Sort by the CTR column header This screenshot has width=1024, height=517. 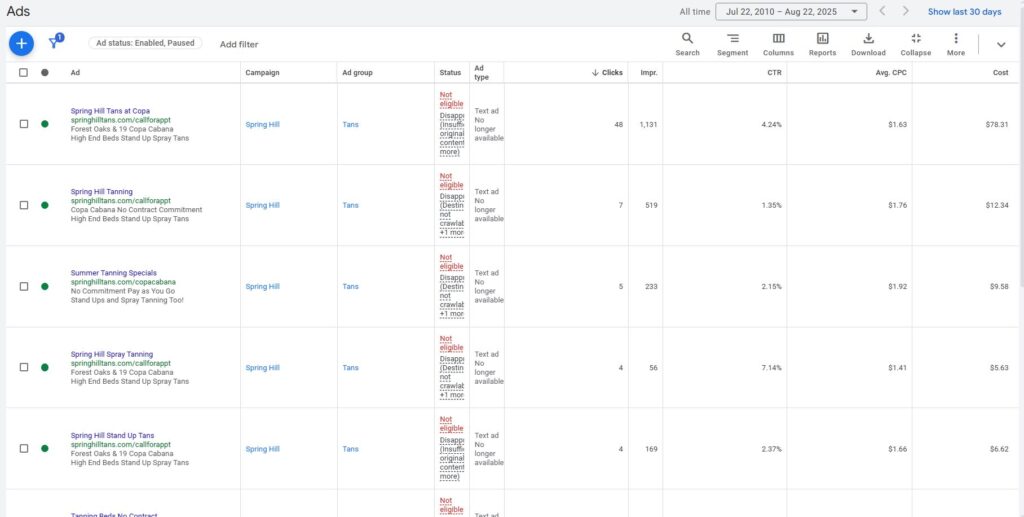(x=774, y=72)
